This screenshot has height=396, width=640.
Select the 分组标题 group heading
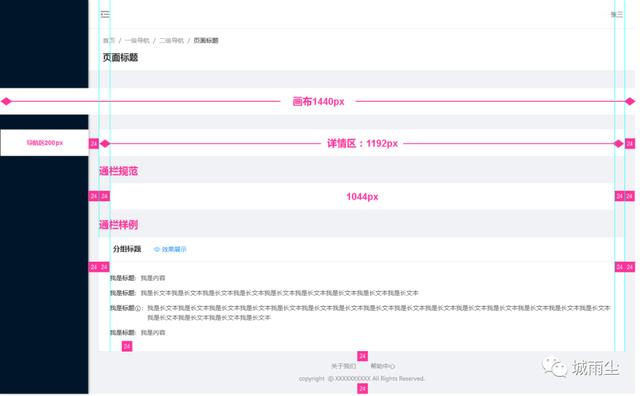tap(127, 249)
